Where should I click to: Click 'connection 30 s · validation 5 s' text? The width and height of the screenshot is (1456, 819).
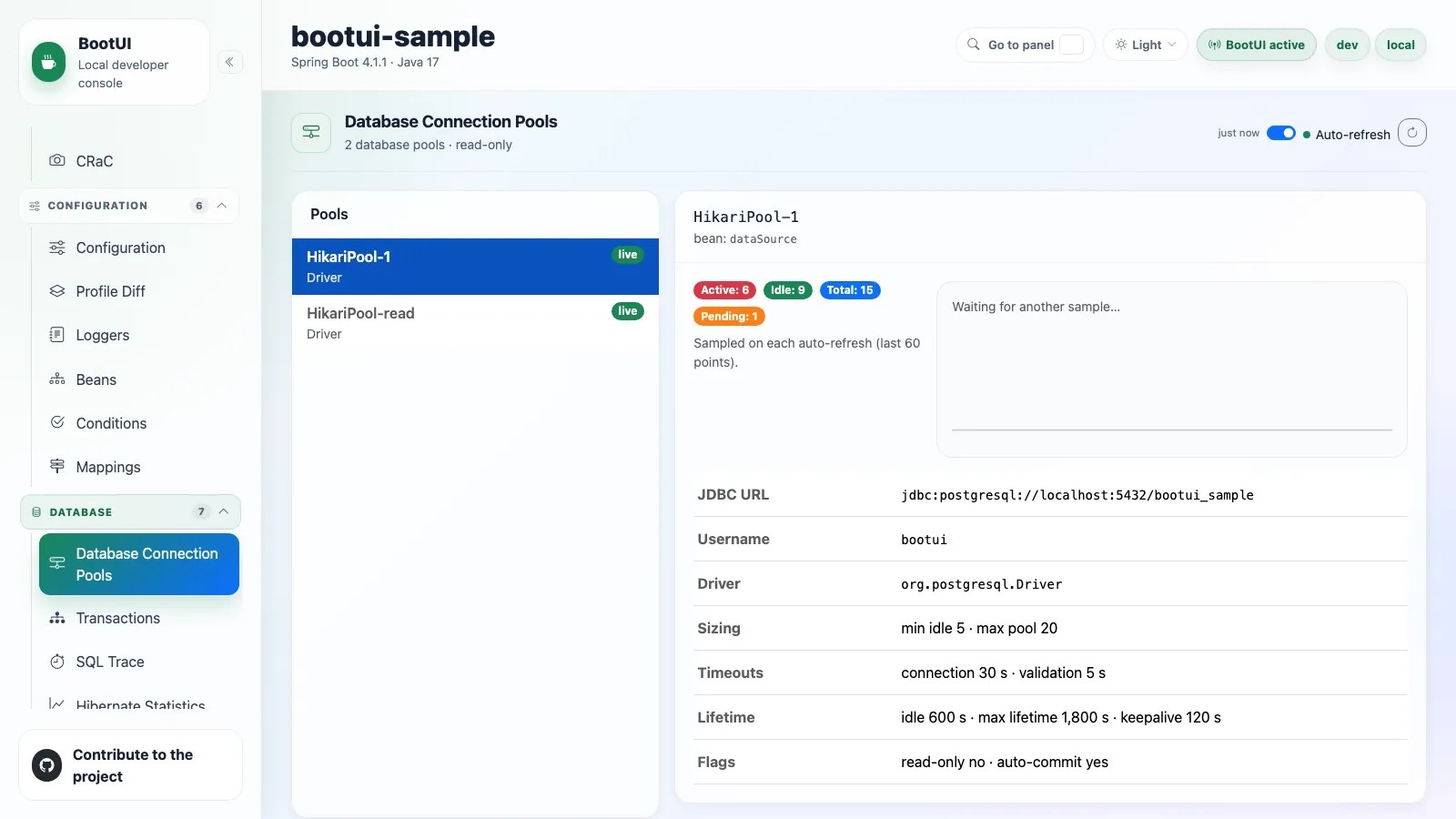pyautogui.click(x=1004, y=672)
